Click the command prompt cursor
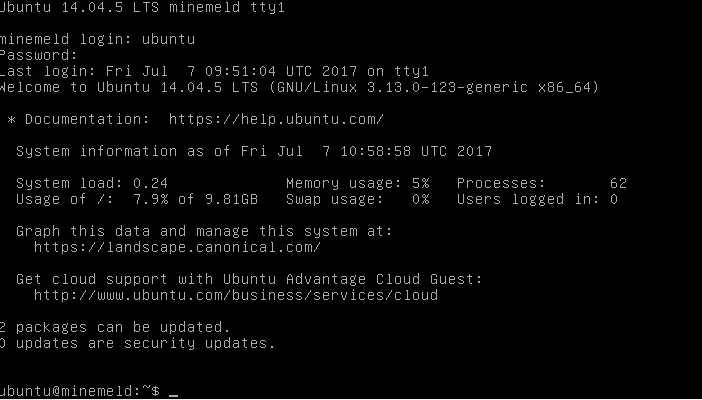Image resolution: width=702 pixels, height=400 pixels. 173,392
